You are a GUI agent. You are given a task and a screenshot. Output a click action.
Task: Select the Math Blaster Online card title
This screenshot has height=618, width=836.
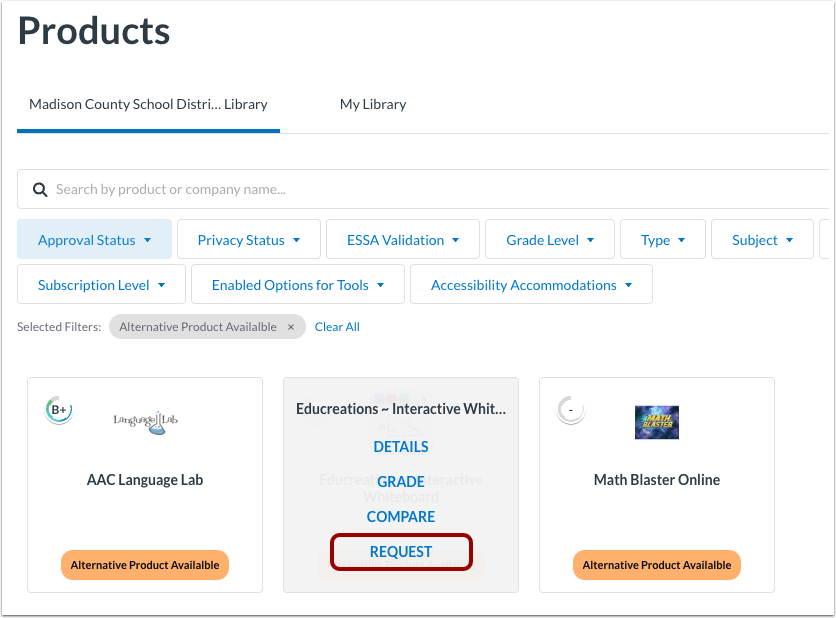pyautogui.click(x=657, y=480)
